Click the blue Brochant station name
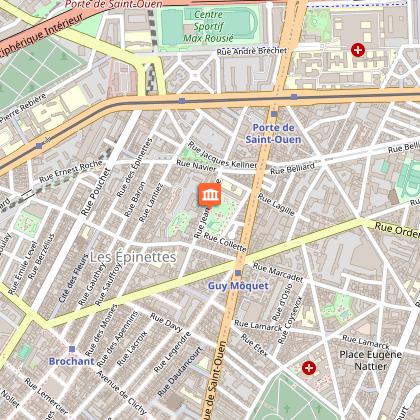This screenshot has height=420, width=420. [72, 362]
